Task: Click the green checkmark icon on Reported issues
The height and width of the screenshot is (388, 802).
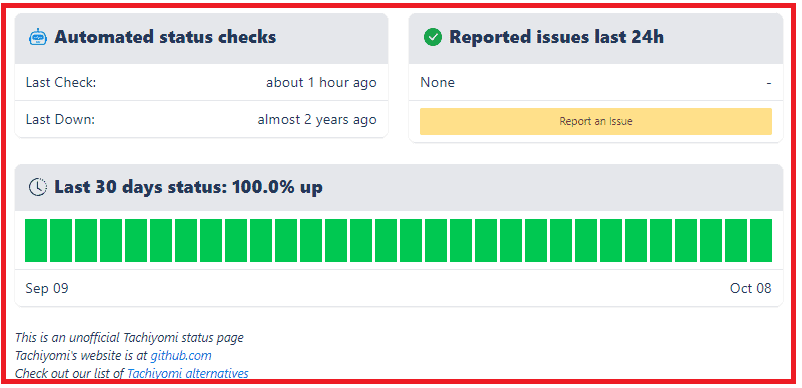Action: click(x=433, y=37)
